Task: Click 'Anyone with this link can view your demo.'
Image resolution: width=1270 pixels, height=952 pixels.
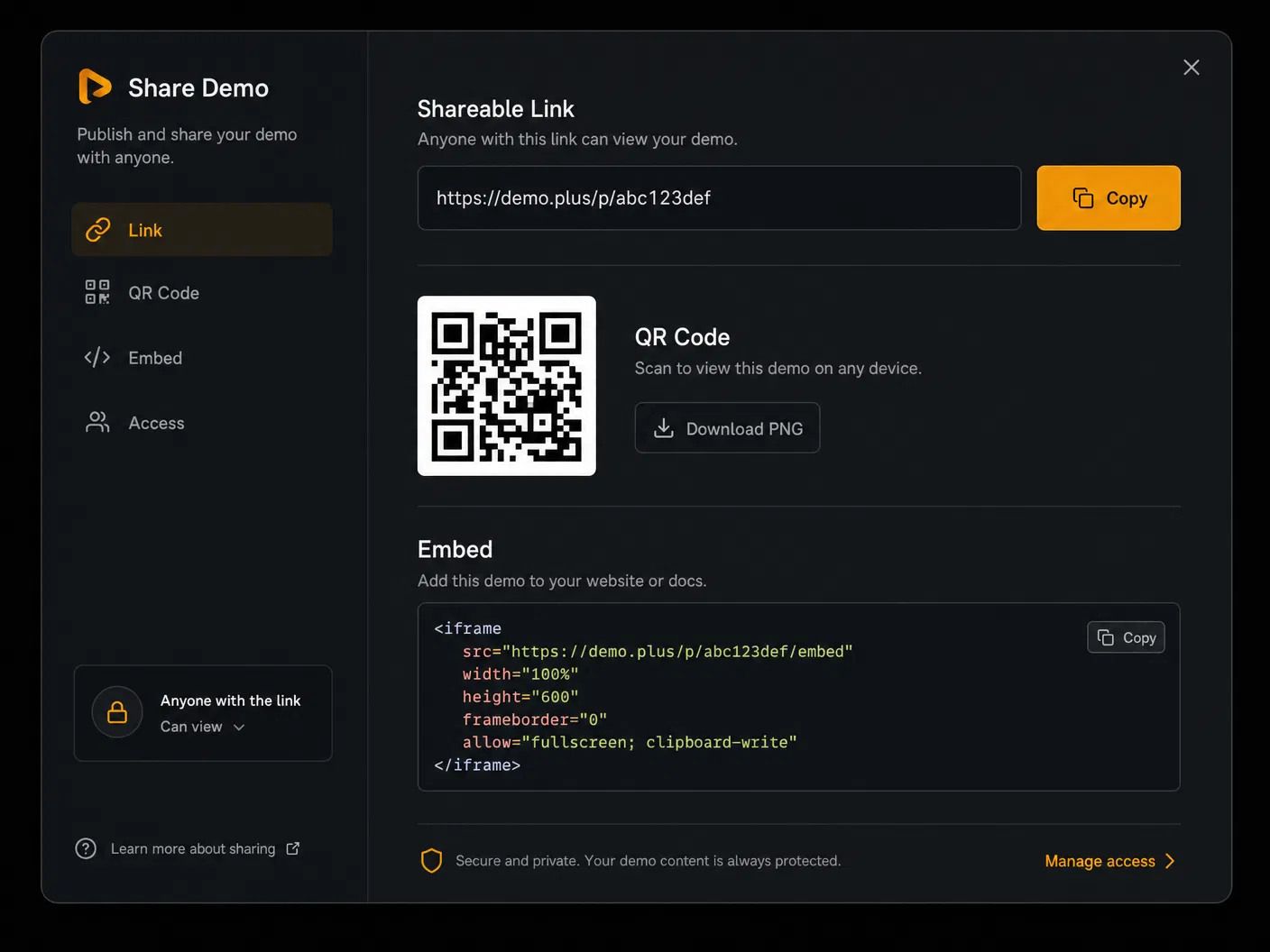Action: point(577,139)
